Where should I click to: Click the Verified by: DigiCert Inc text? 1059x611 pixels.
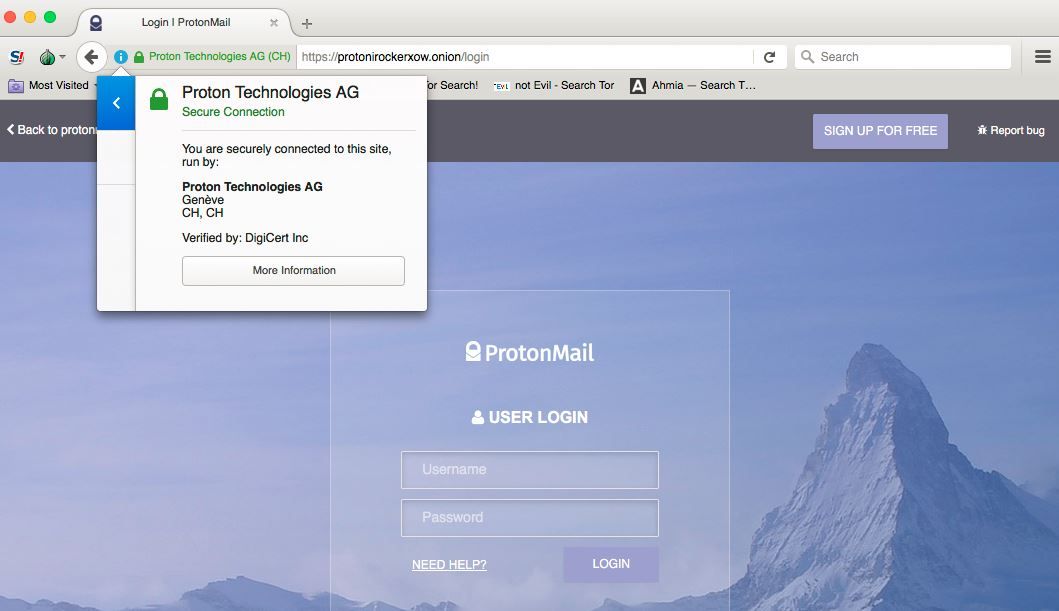coord(245,238)
